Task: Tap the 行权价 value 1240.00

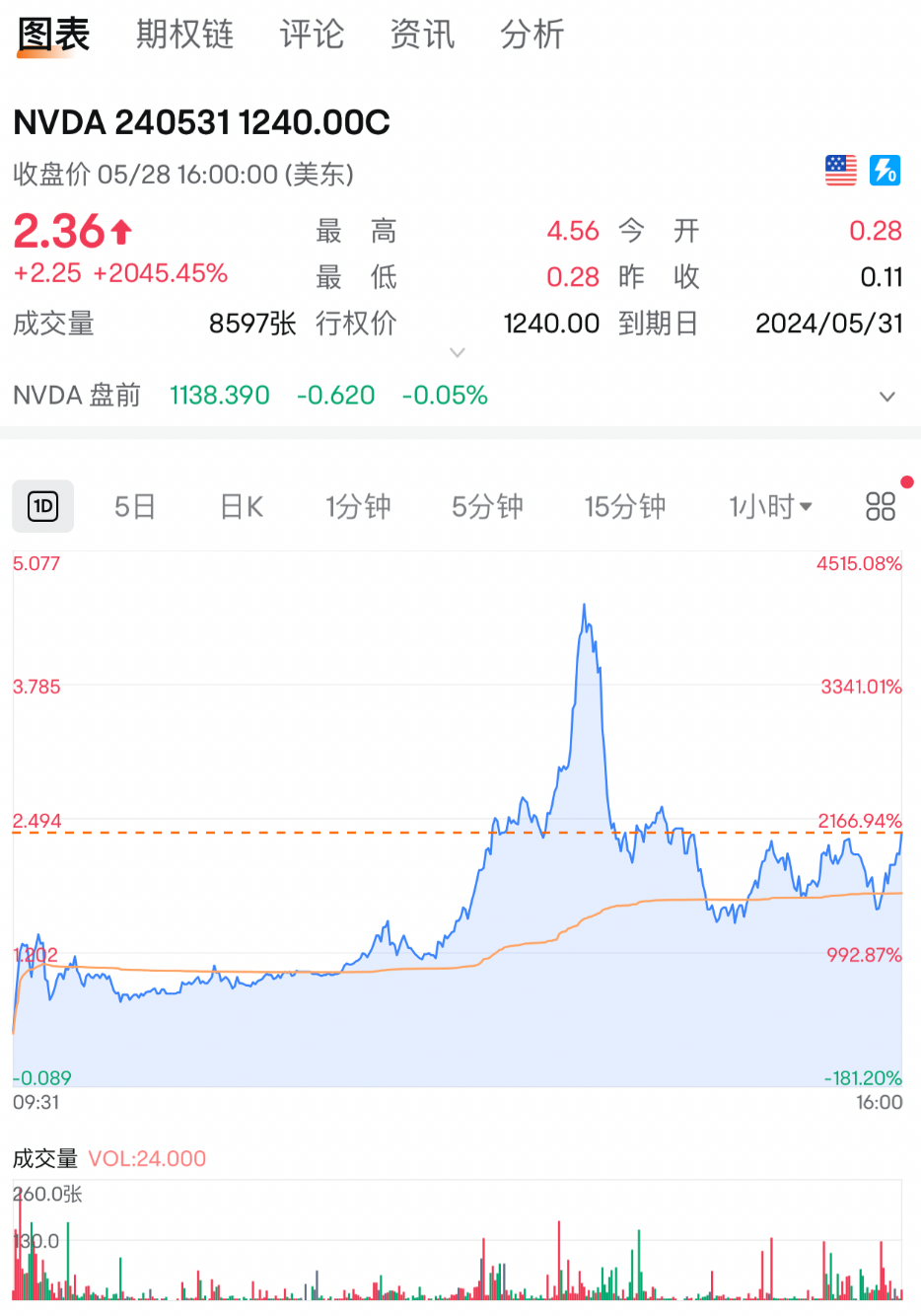Action: (x=551, y=324)
